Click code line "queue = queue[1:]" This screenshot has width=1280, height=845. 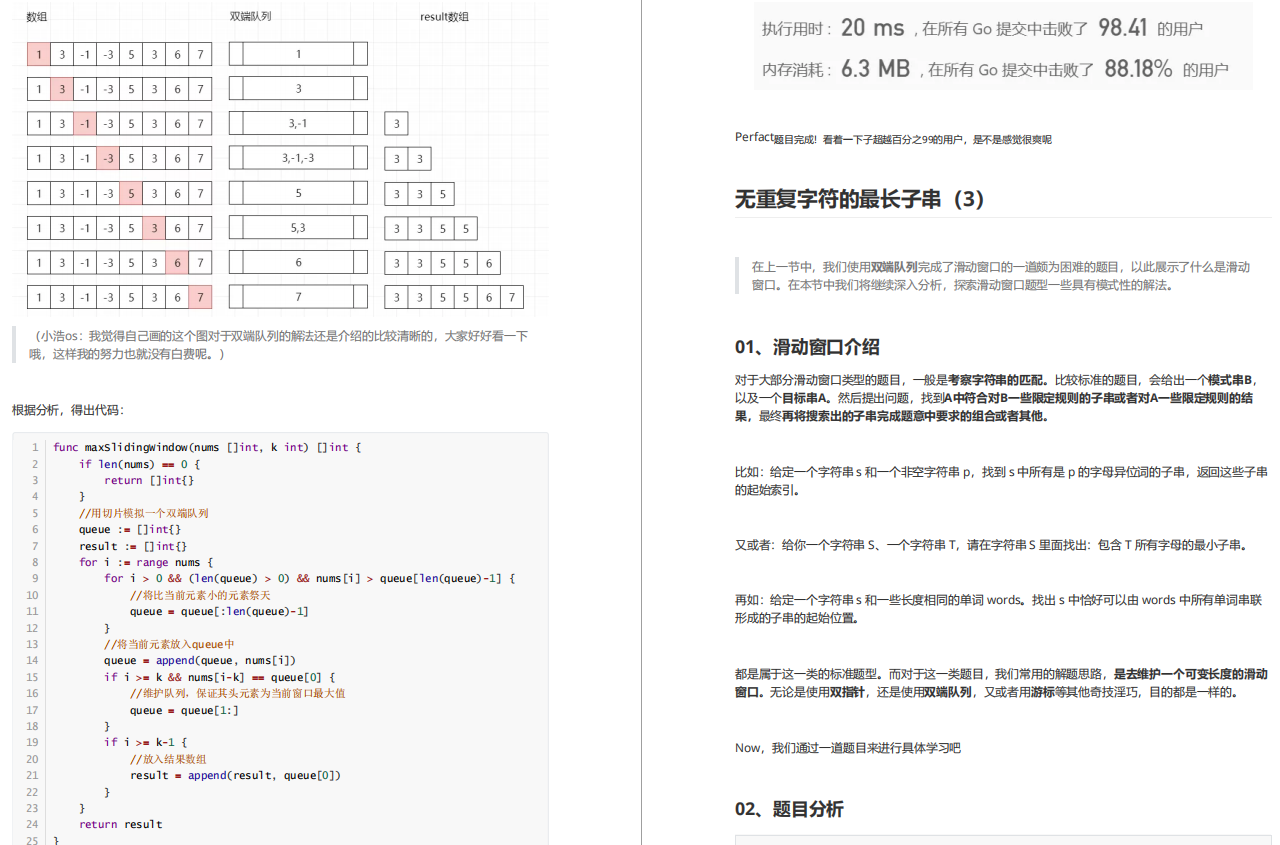coord(184,710)
